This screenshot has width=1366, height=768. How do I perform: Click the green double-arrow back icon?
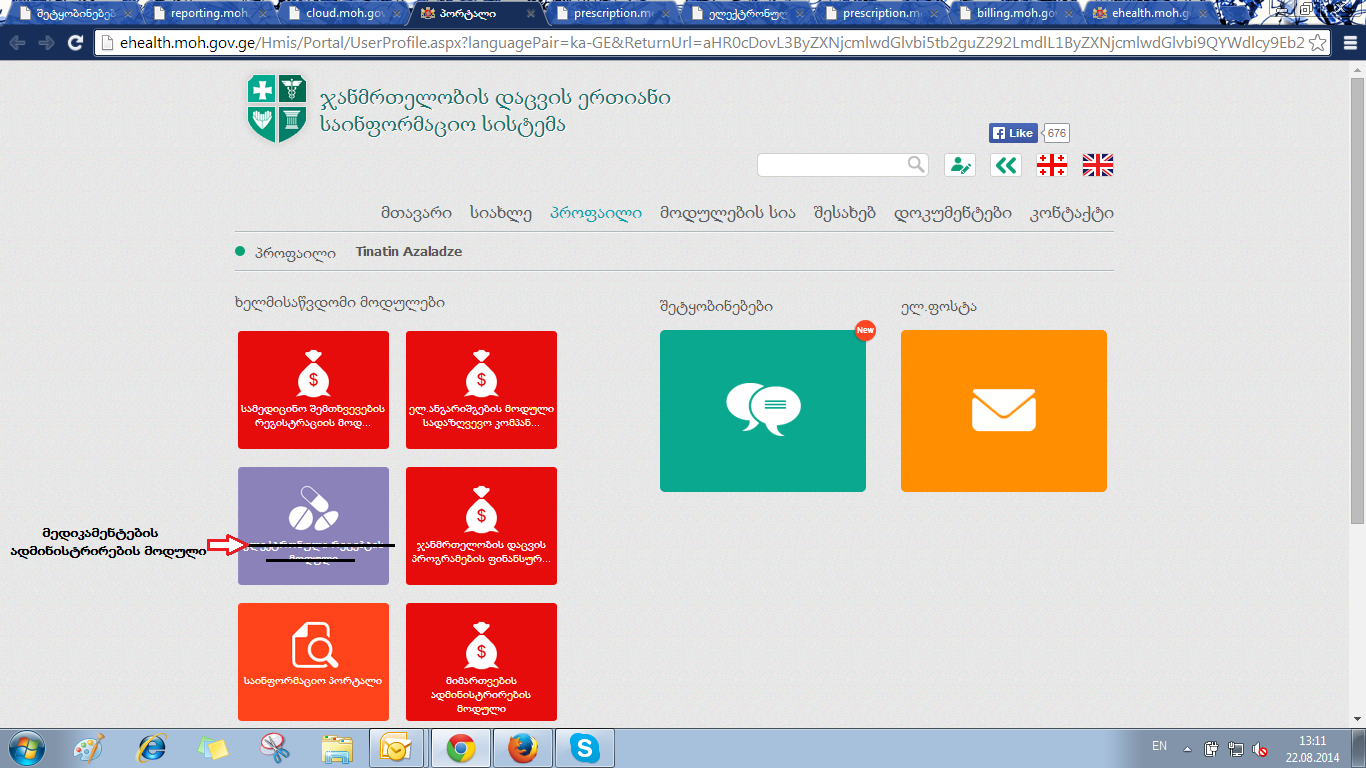click(1005, 166)
